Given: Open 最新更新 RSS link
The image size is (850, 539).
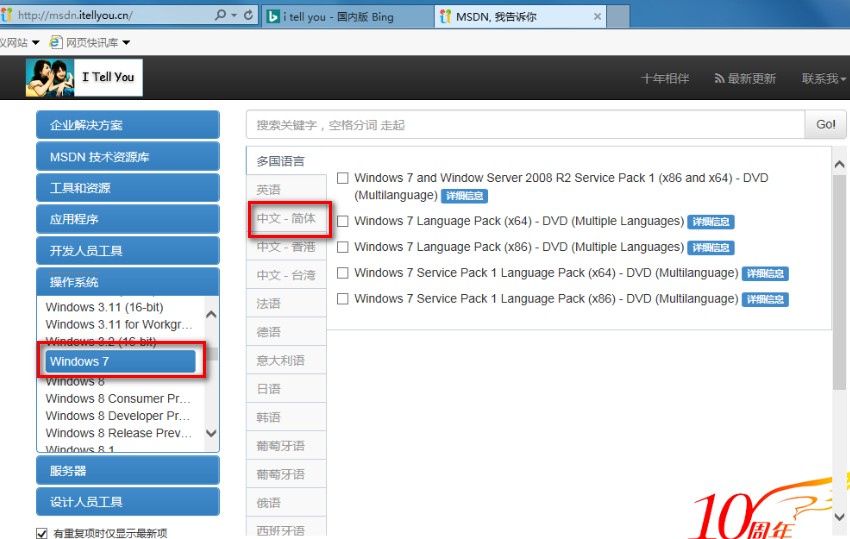Looking at the screenshot, I should tap(745, 79).
